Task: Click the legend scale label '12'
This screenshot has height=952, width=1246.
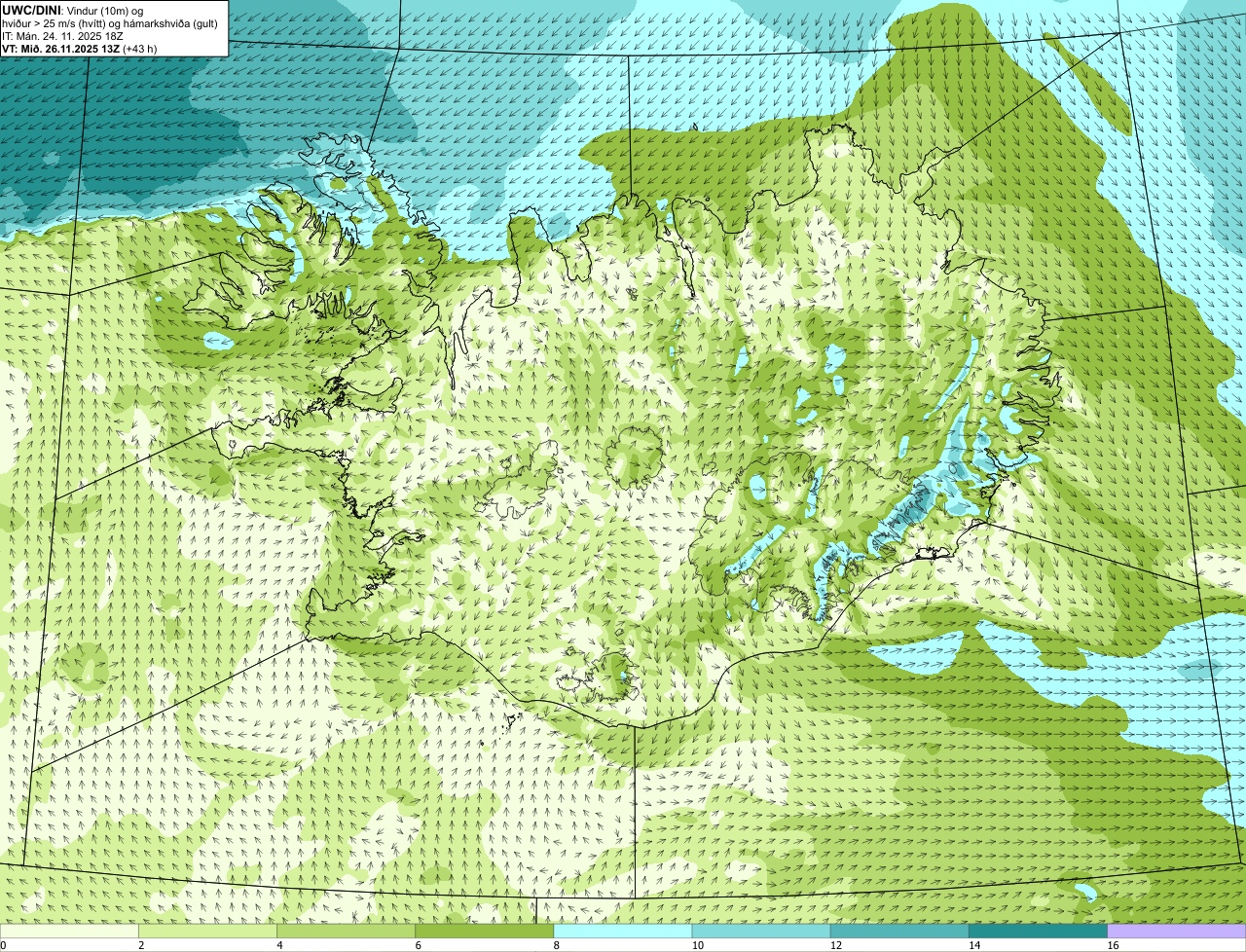Action: coord(836,945)
